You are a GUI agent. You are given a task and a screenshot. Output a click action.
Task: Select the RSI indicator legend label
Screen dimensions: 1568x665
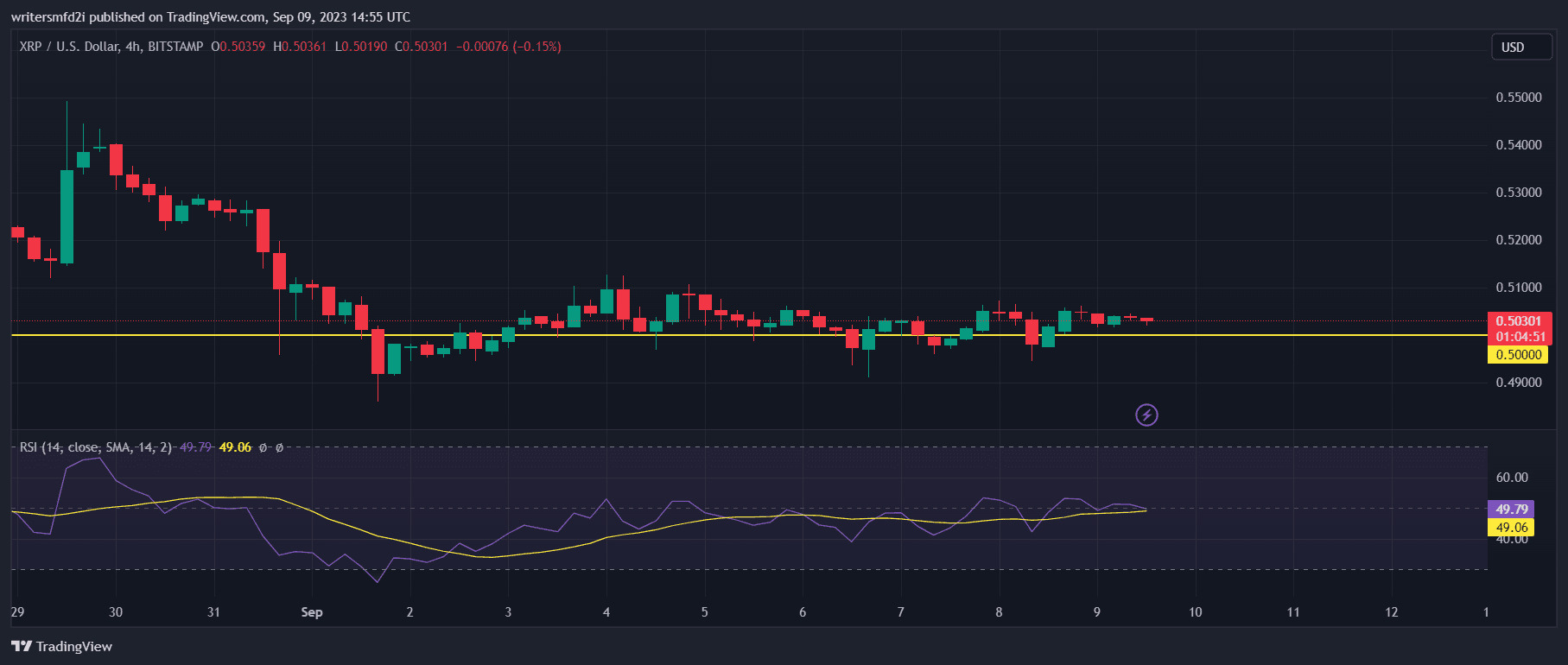pyautogui.click(x=95, y=447)
